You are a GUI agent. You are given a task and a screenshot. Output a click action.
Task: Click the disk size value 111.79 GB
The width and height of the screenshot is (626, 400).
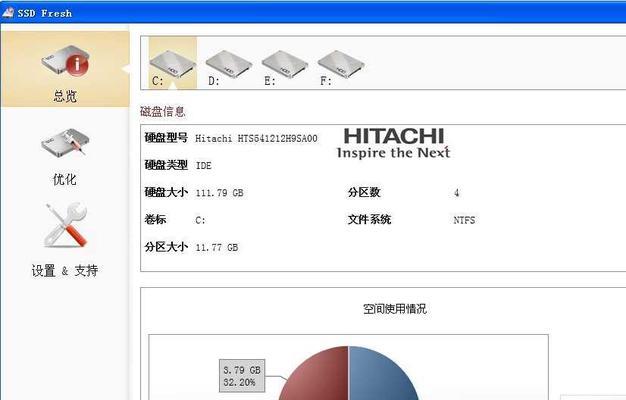(220, 193)
